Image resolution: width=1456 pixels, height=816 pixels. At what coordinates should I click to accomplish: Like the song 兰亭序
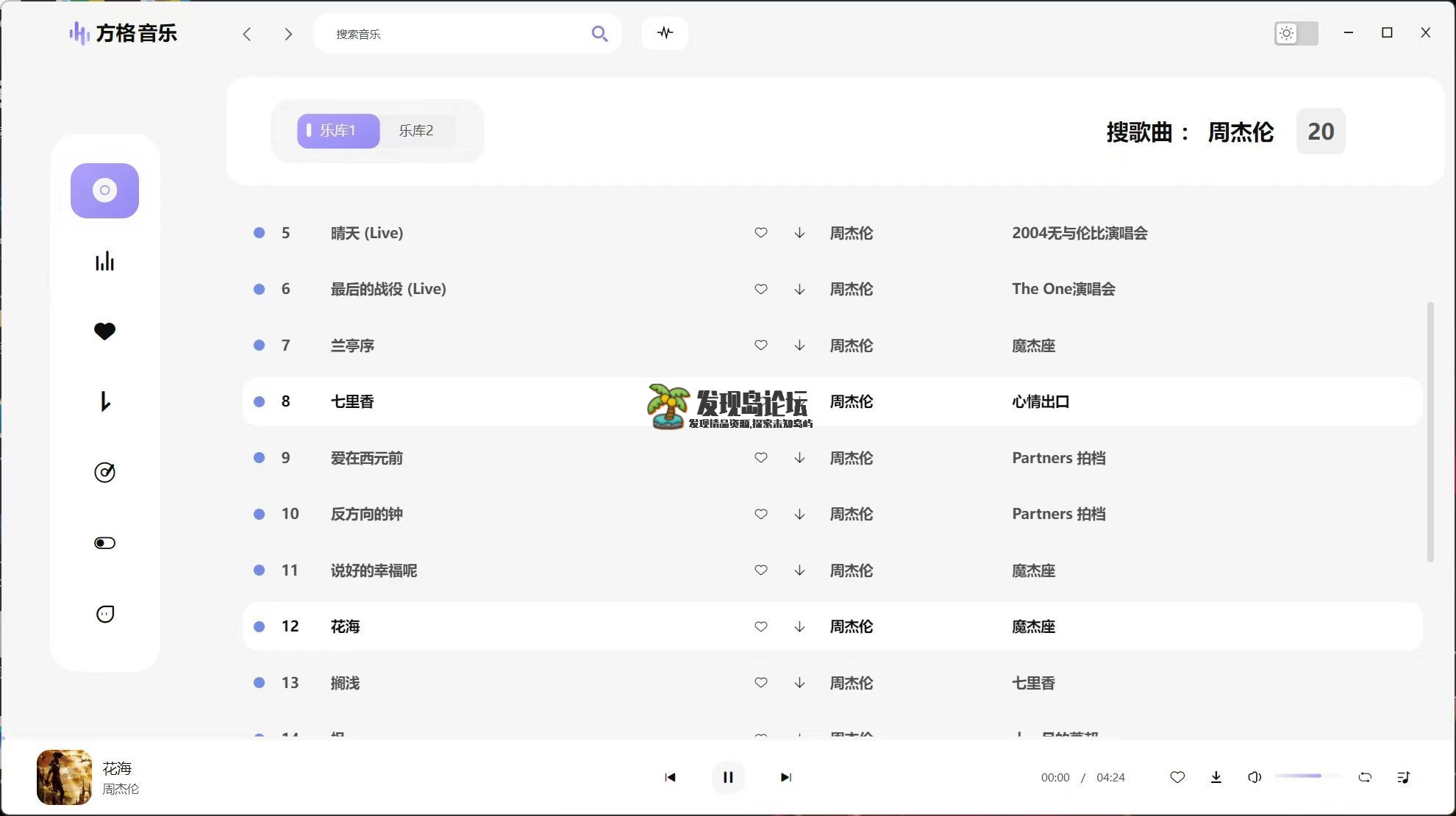pos(761,346)
